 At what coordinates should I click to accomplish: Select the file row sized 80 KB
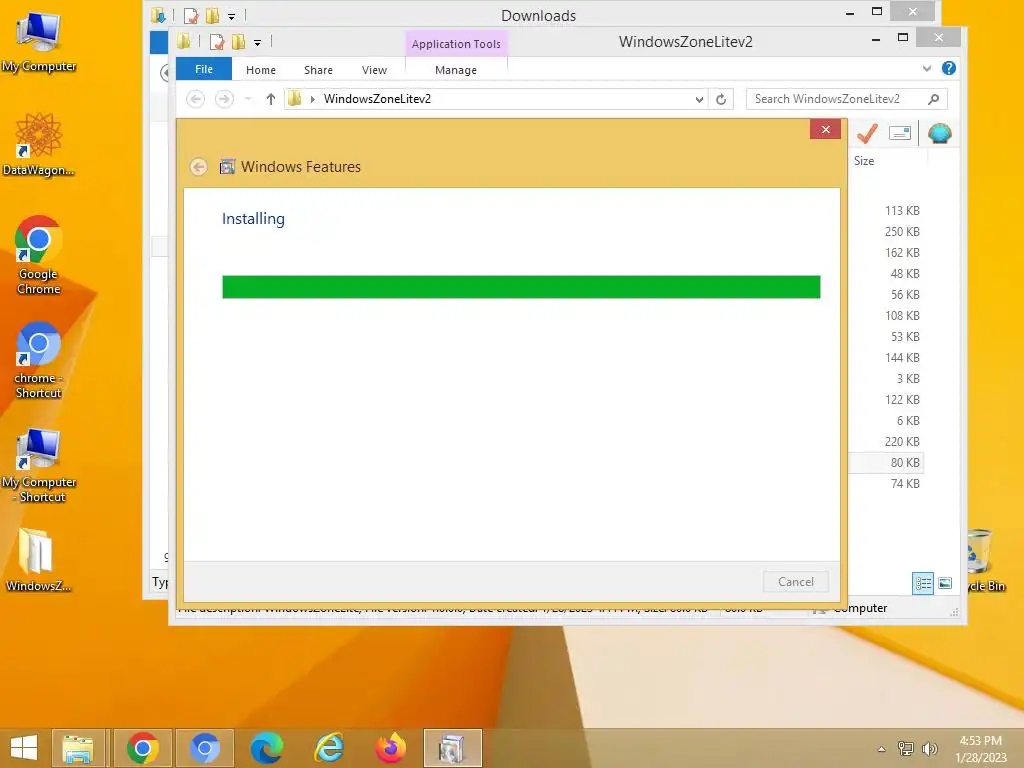[886, 462]
